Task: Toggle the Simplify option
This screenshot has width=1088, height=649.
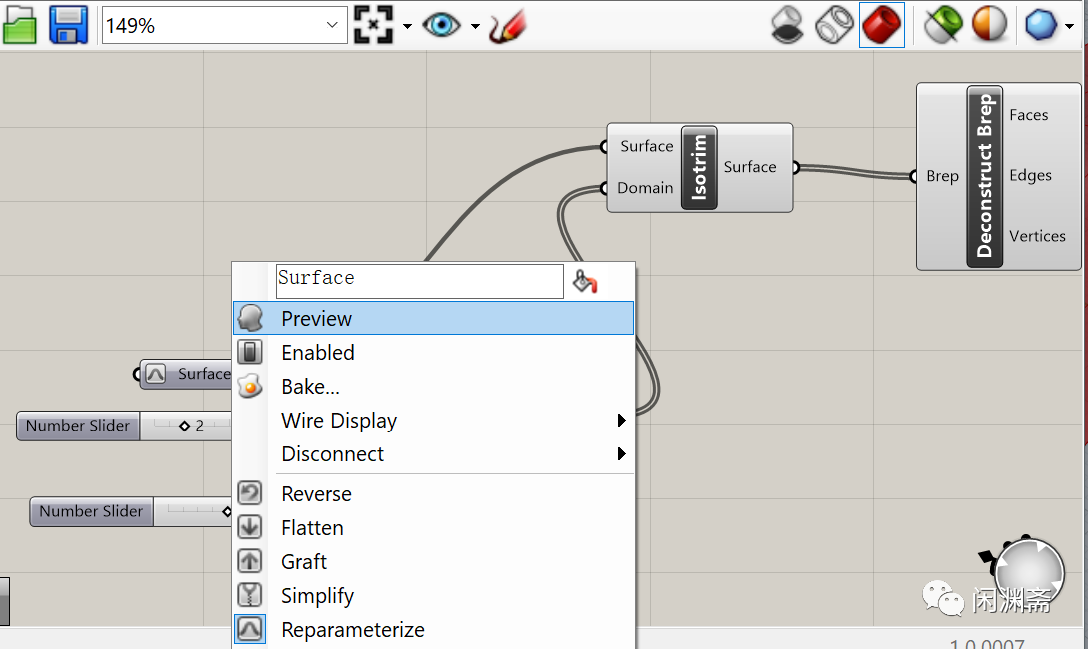Action: (434, 596)
